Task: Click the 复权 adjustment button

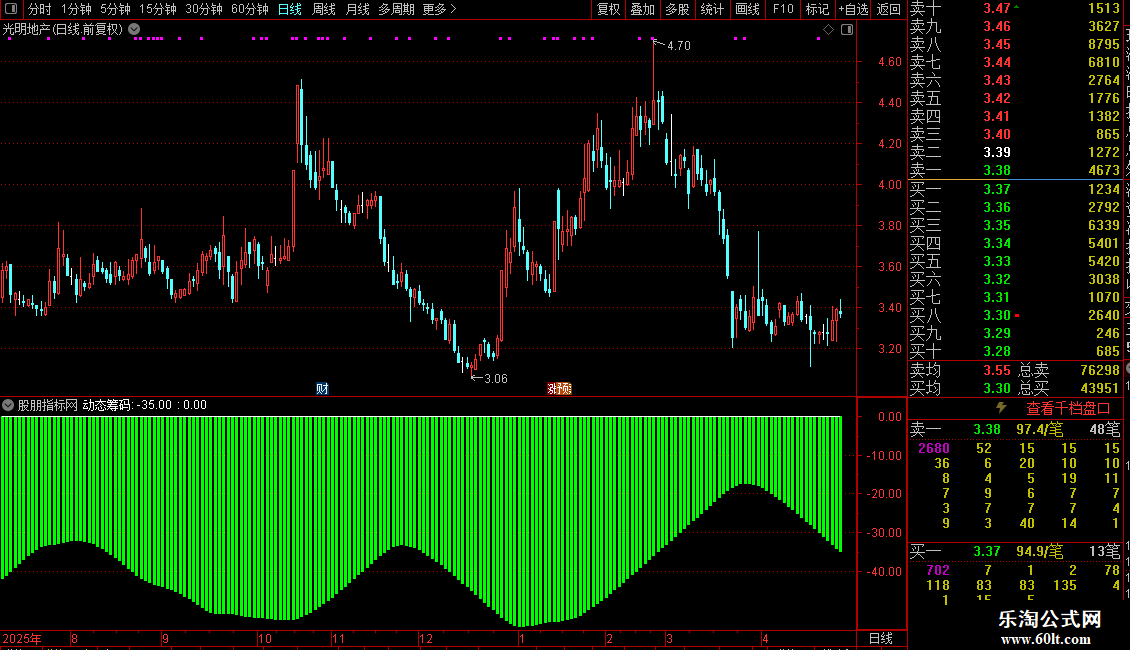Action: [x=608, y=9]
